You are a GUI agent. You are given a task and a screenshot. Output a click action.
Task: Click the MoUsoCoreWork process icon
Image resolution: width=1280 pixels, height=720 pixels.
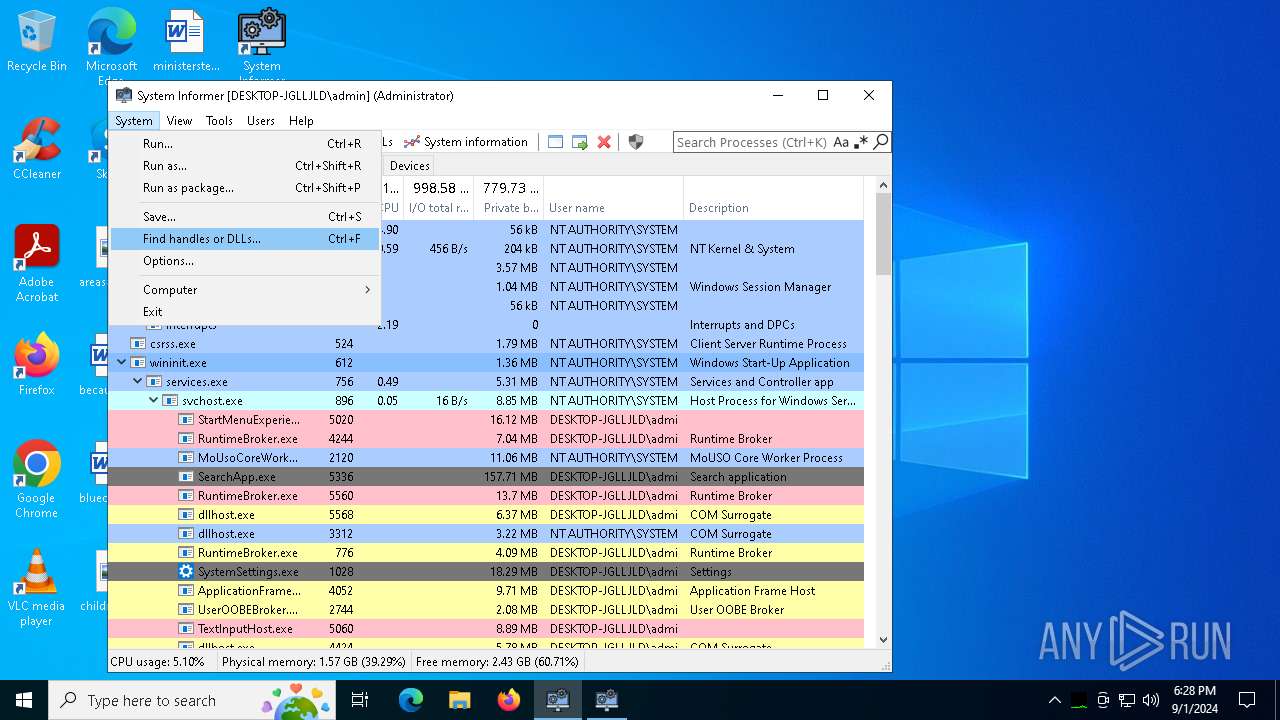coord(186,458)
